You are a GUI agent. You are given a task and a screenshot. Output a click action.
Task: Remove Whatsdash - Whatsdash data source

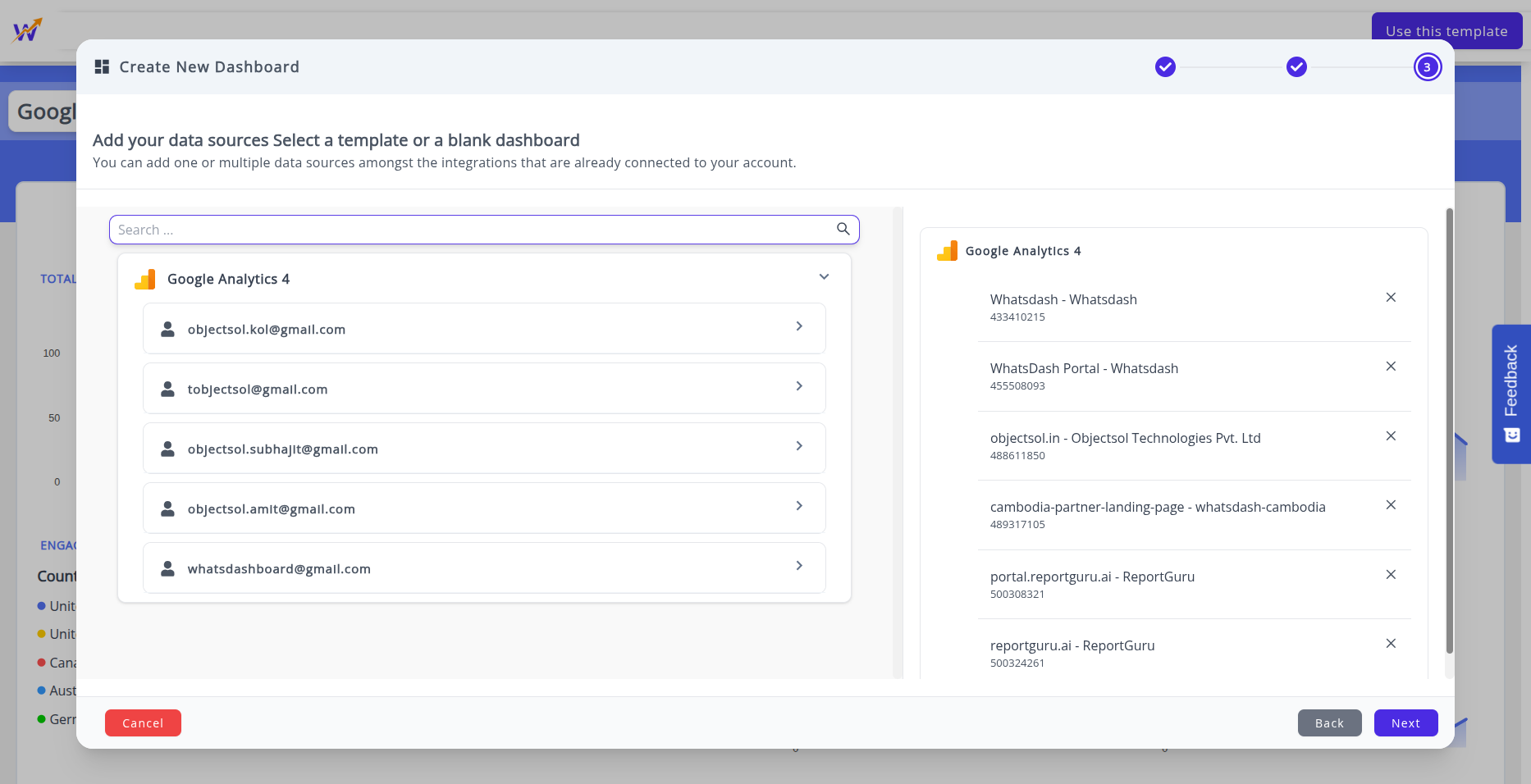coord(1391,298)
